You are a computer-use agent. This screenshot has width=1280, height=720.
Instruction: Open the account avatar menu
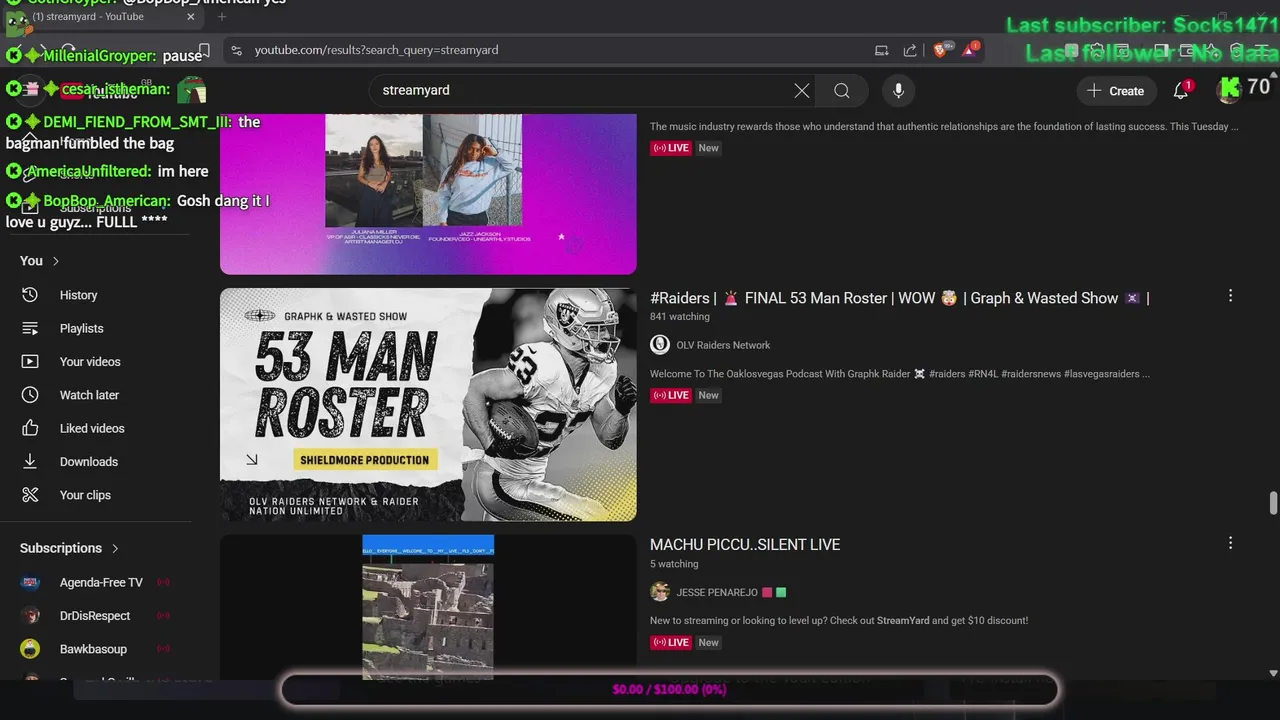tap(1229, 90)
